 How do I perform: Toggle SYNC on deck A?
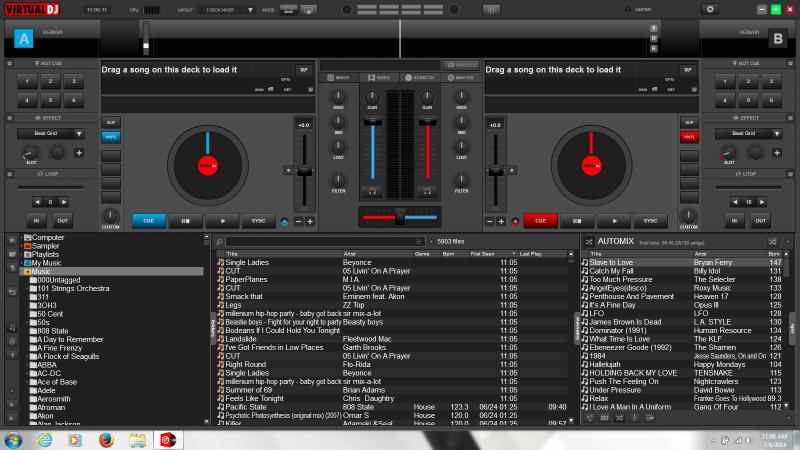point(258,221)
